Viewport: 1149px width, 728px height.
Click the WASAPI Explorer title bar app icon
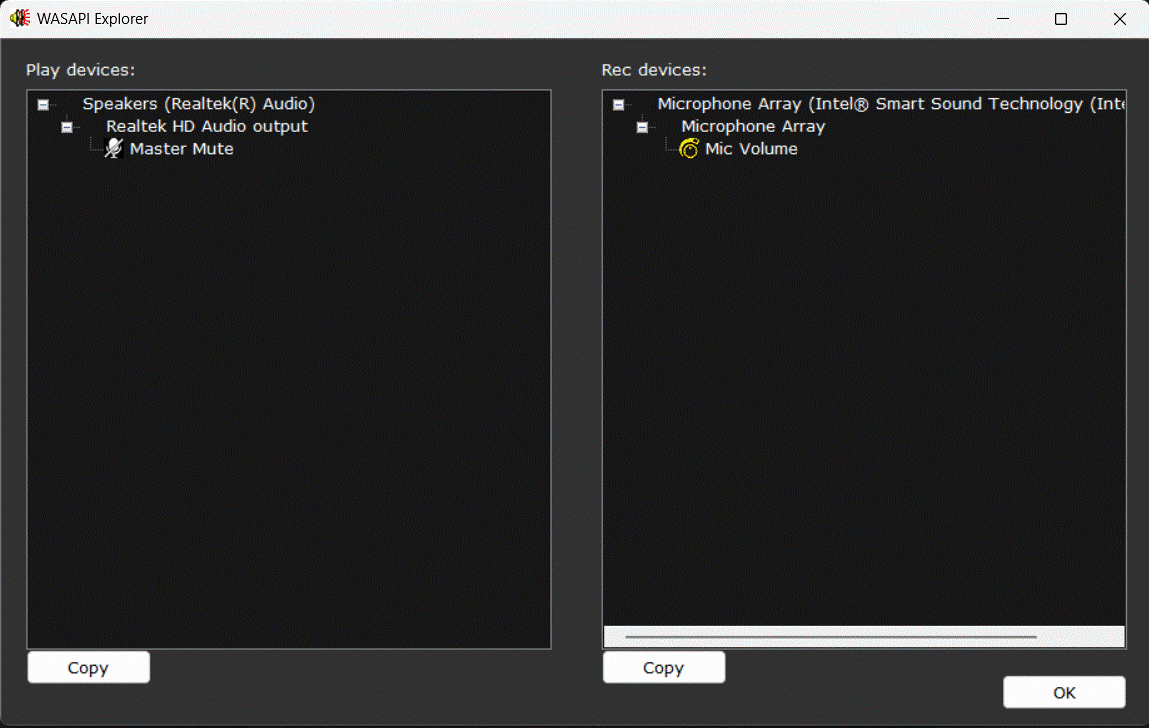19,19
